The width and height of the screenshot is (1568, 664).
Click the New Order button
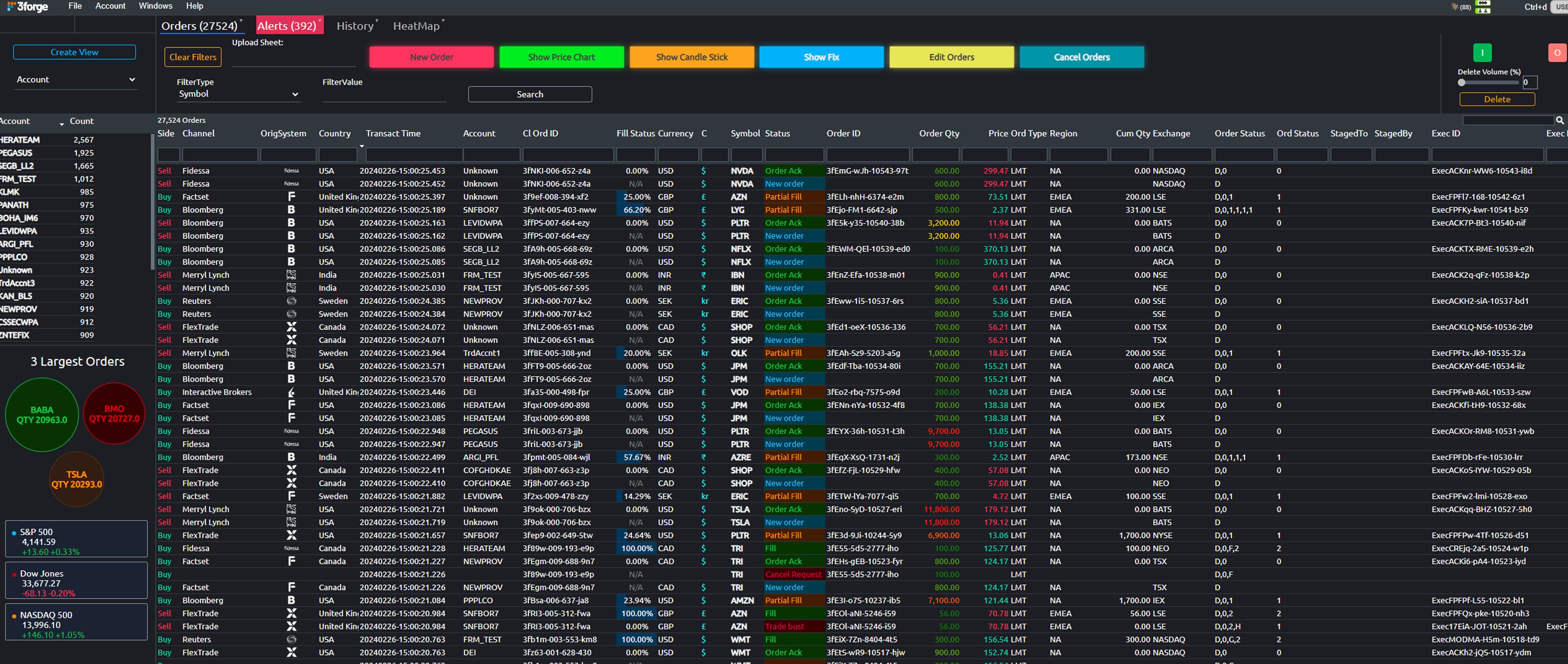click(x=431, y=57)
